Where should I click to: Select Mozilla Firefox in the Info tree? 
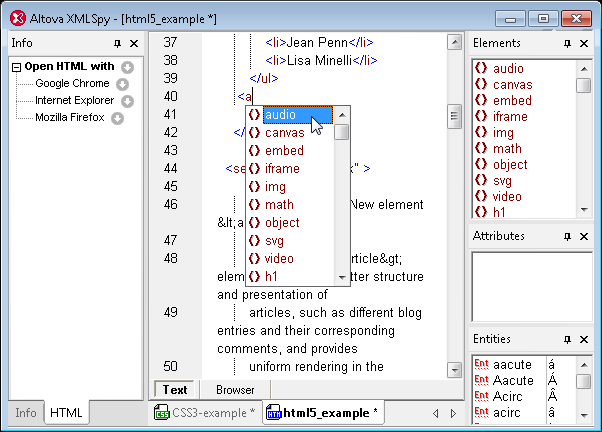69,117
